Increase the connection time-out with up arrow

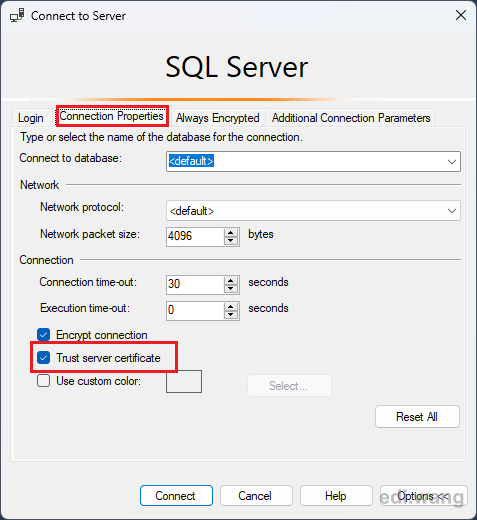tap(231, 281)
